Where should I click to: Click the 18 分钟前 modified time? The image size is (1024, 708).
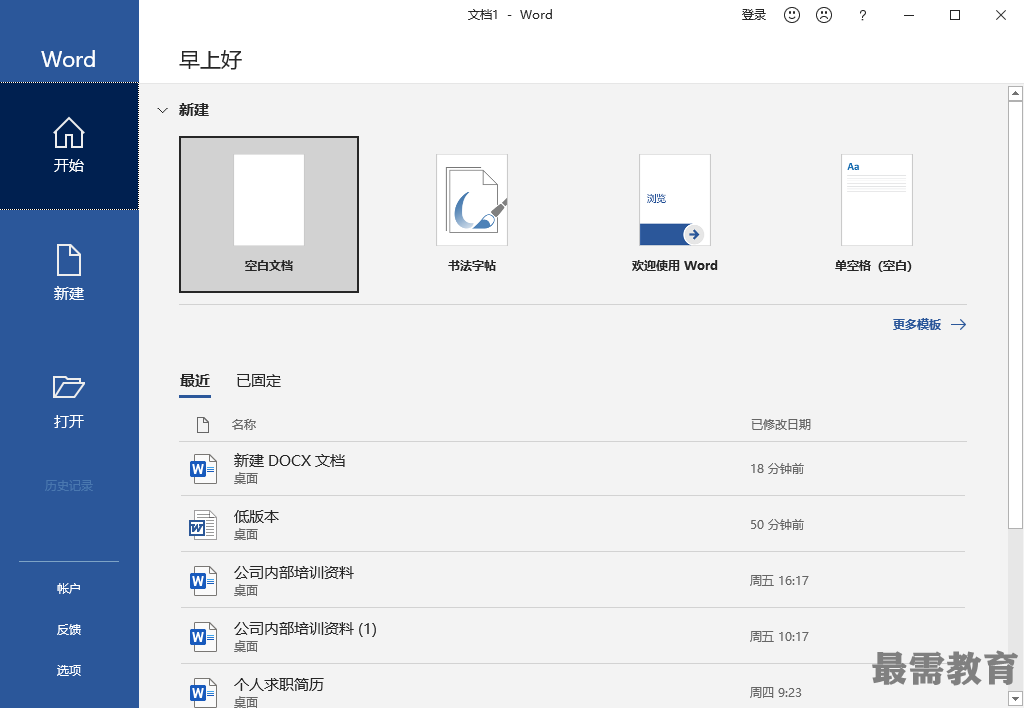coord(777,469)
